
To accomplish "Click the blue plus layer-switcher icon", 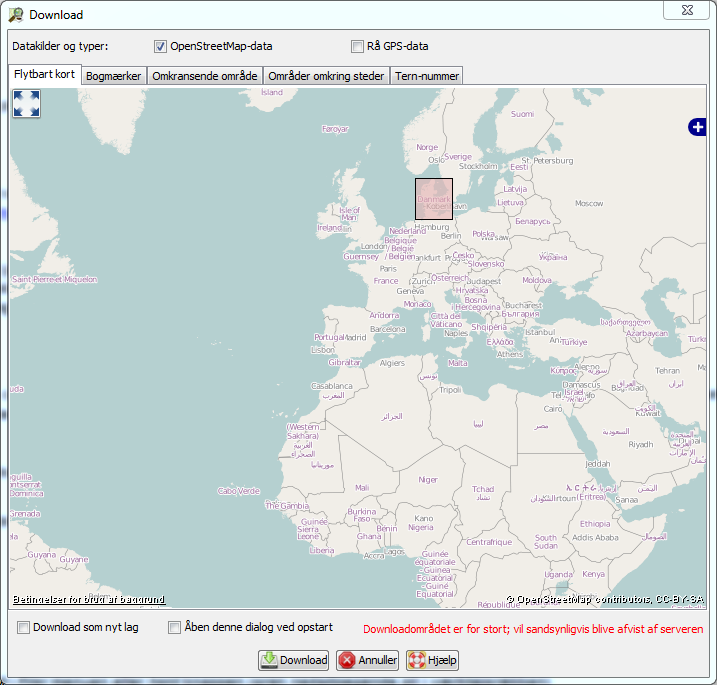I will coord(697,127).
